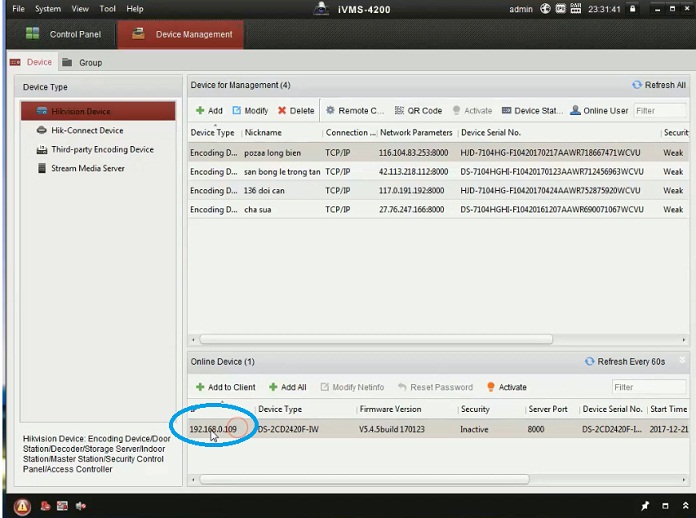Open the Control Panel tab
Image resolution: width=696 pixels, height=518 pixels.
(65, 34)
